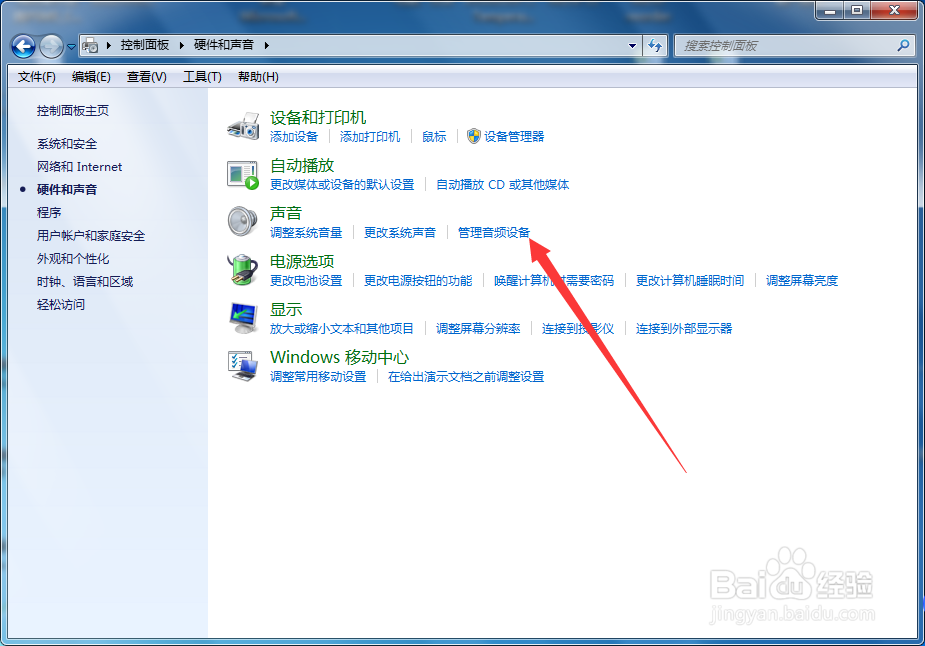Click the Windows 移动中心 icon
Screen dimensions: 925x646
pyautogui.click(x=242, y=365)
